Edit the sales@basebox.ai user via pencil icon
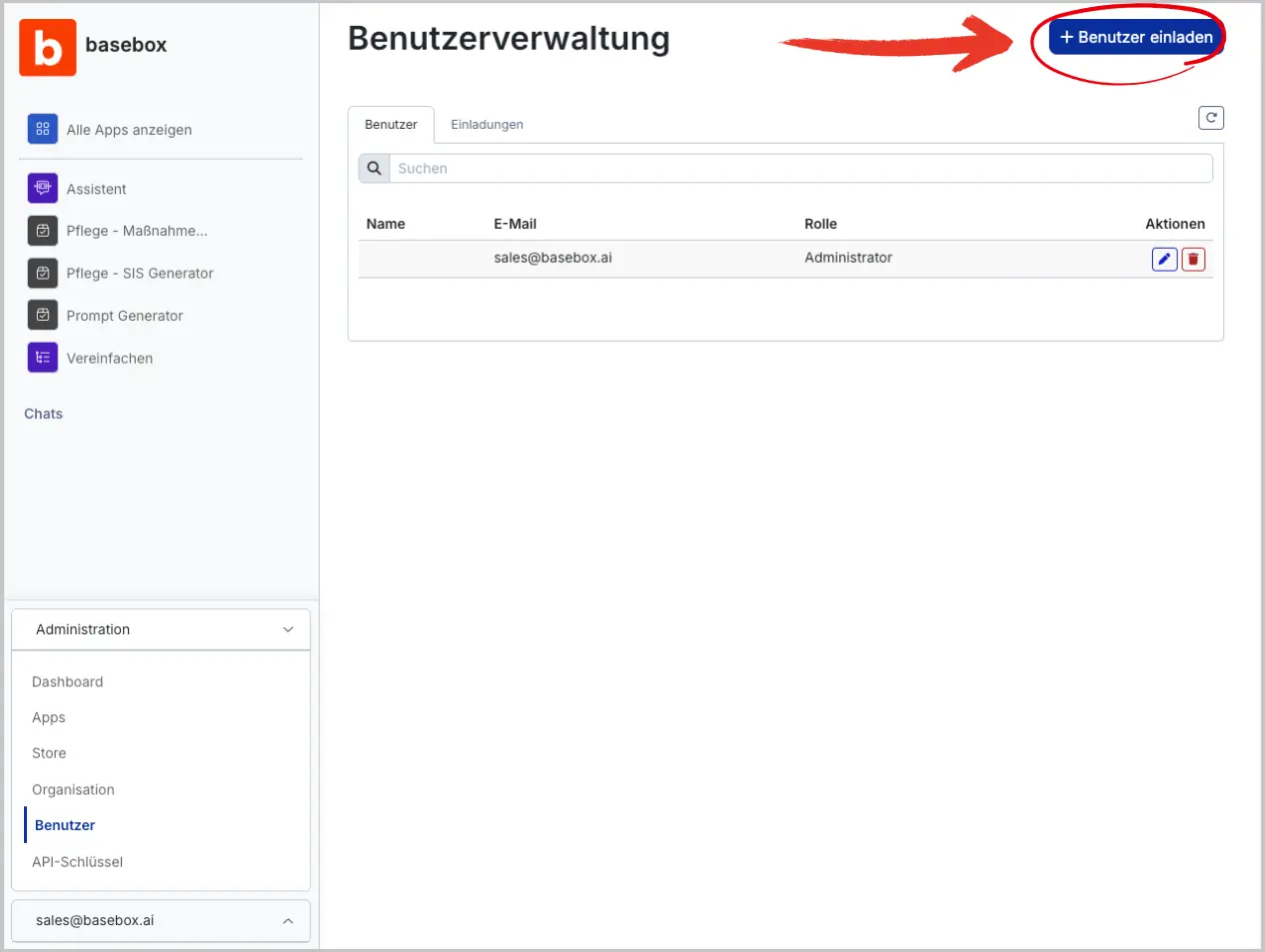Screen dimensions: 1265x952 [1164, 258]
